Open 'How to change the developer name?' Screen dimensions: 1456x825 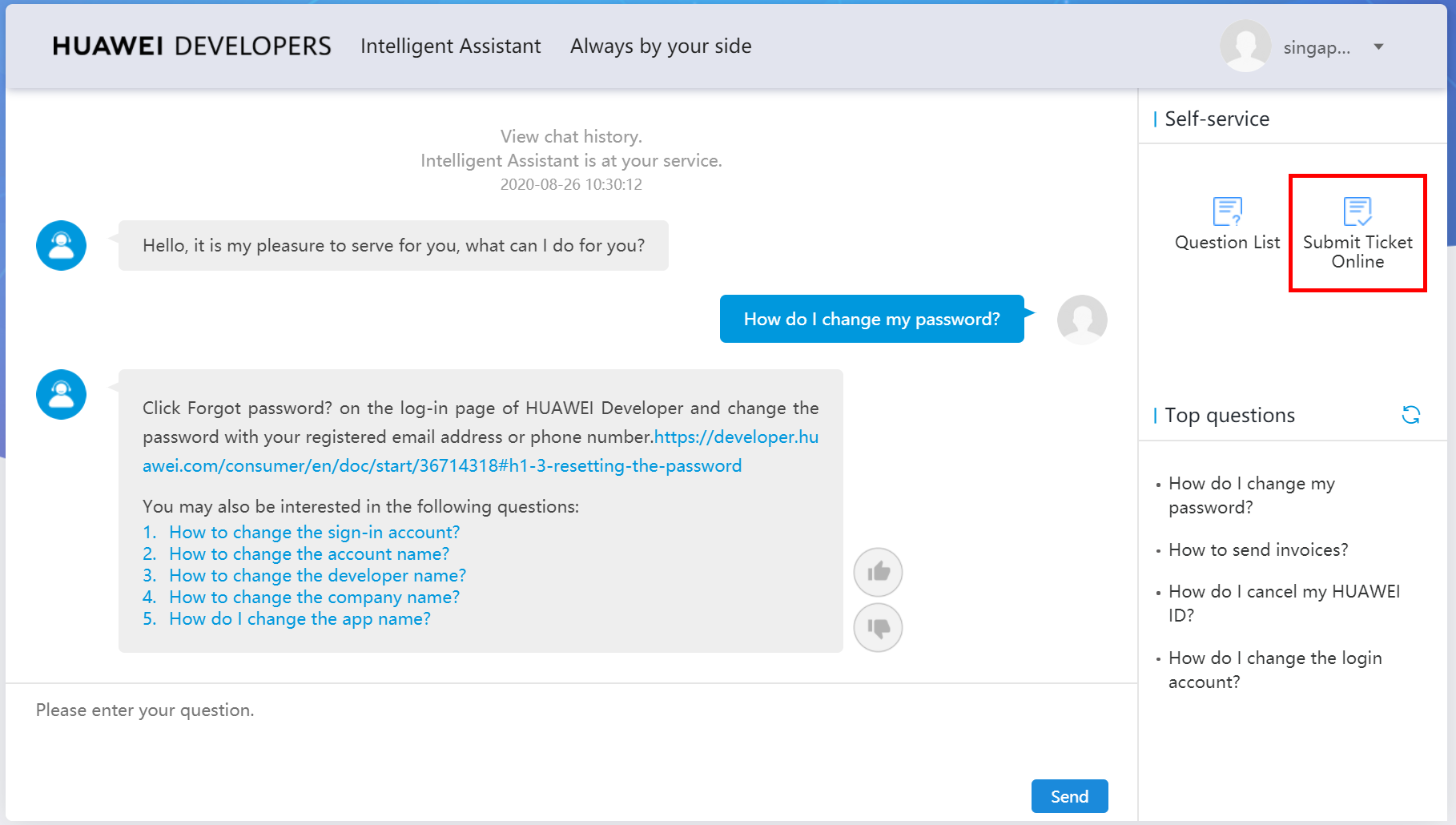coord(317,575)
